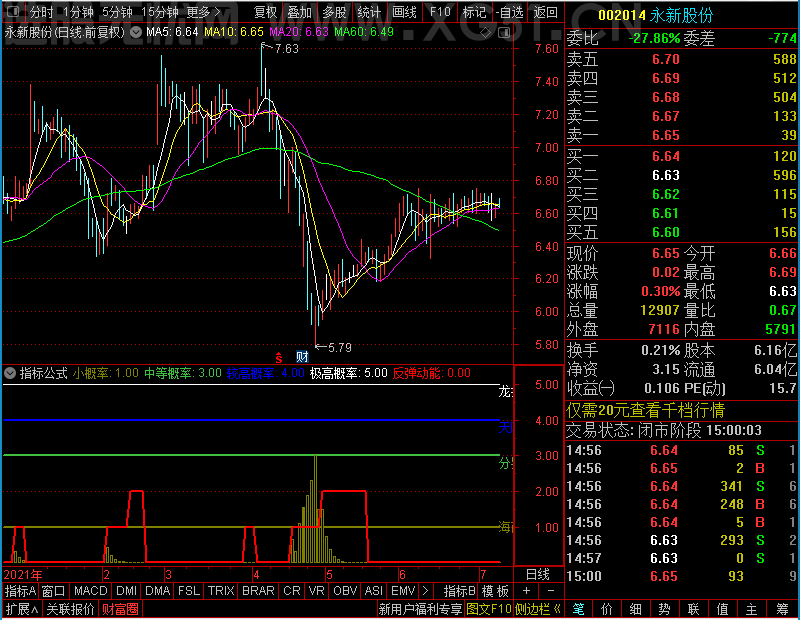Image resolution: width=800 pixels, height=620 pixels.
Task: Switch indicator to TRIX
Action: click(x=221, y=591)
